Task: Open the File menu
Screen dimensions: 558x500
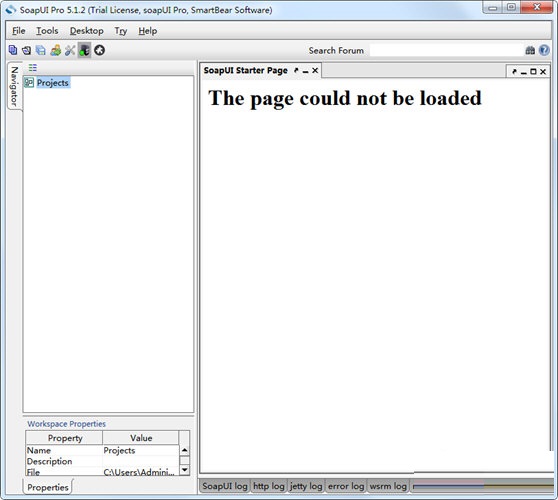Action: 19,31
